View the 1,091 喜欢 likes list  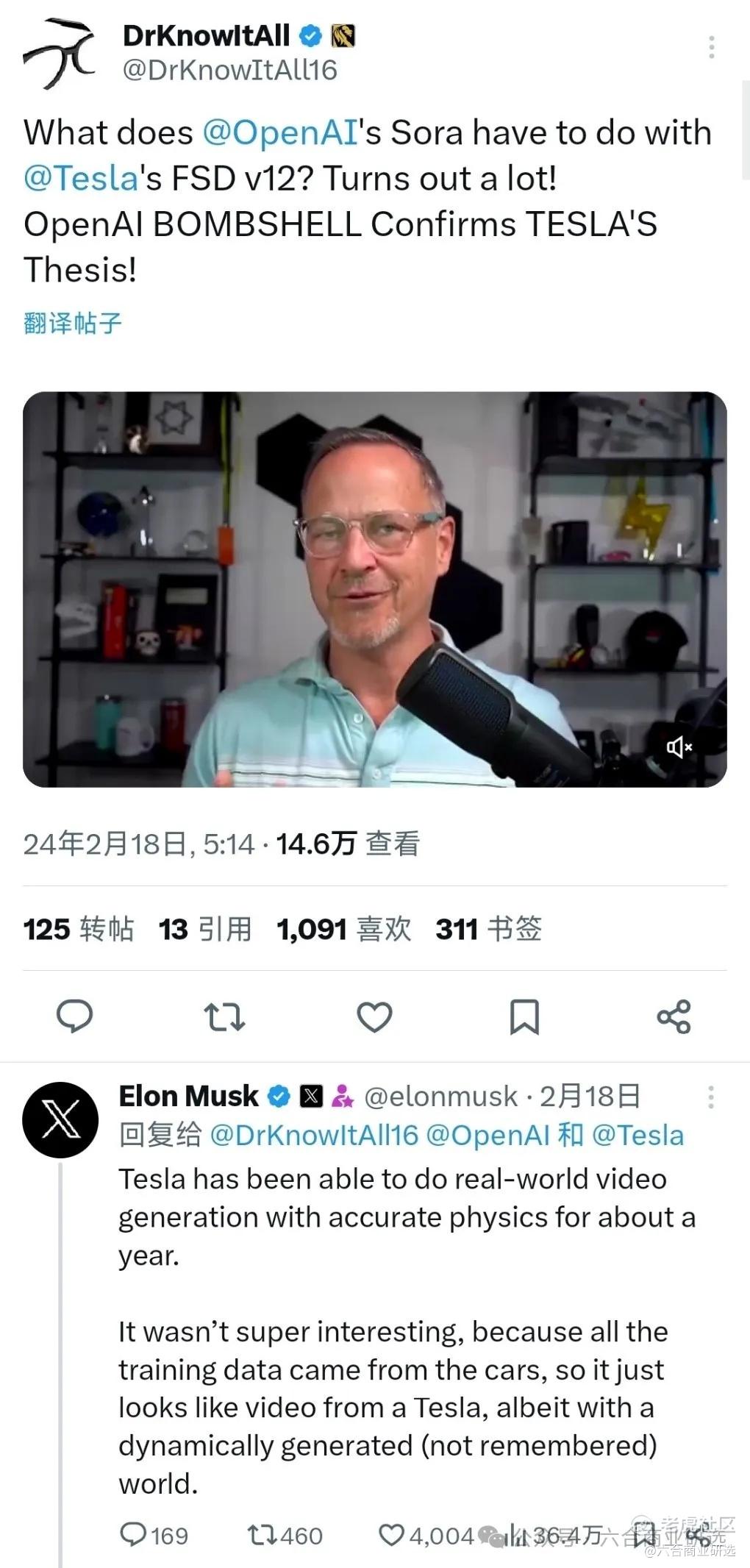344,929
